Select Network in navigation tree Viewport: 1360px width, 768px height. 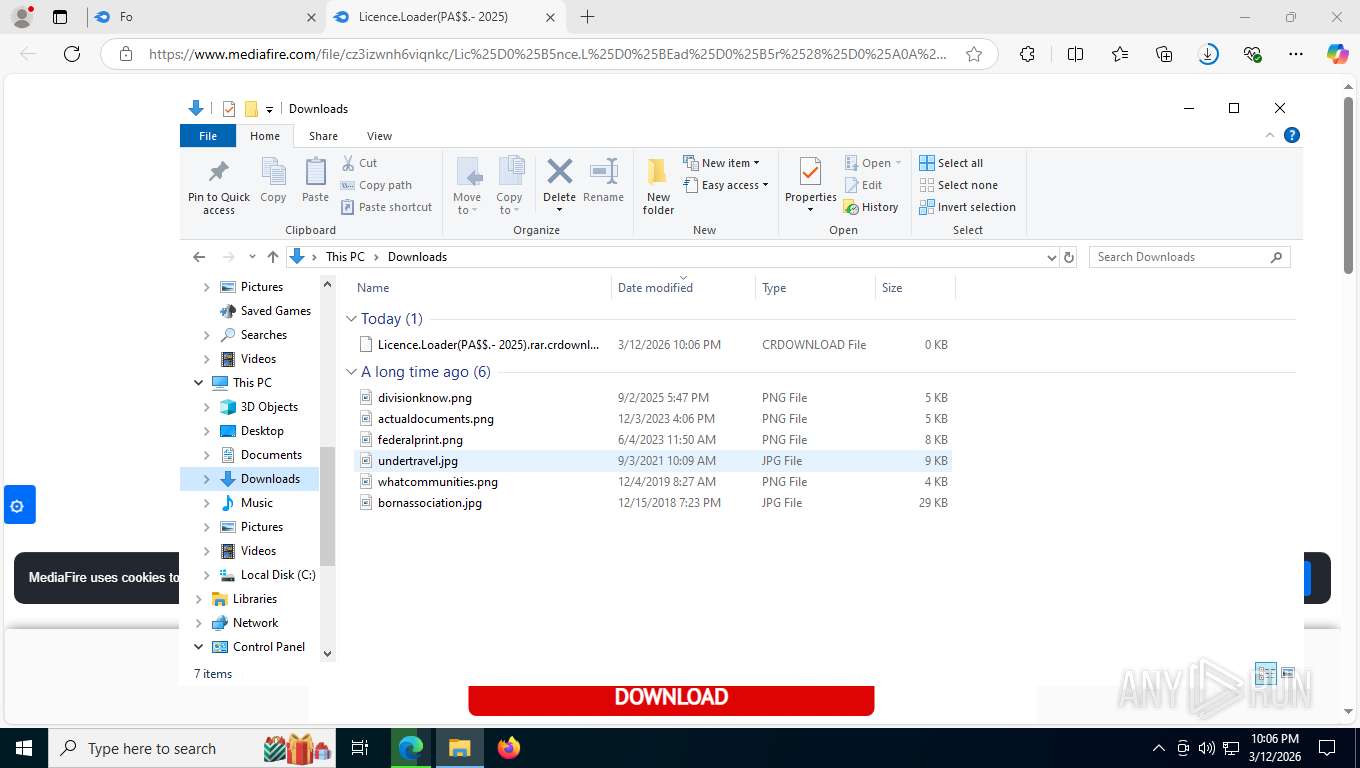(x=255, y=623)
